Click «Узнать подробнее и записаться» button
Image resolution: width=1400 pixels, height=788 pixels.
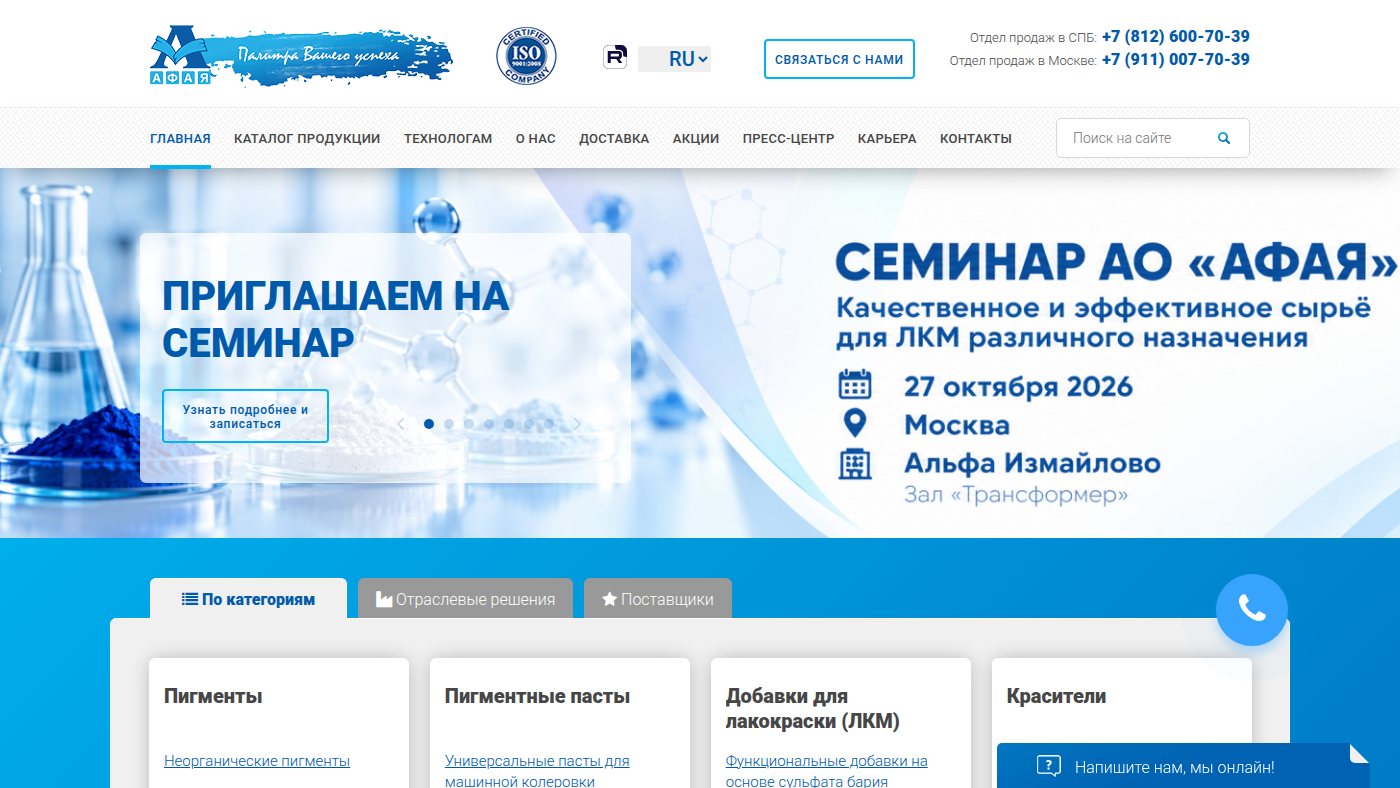click(245, 416)
